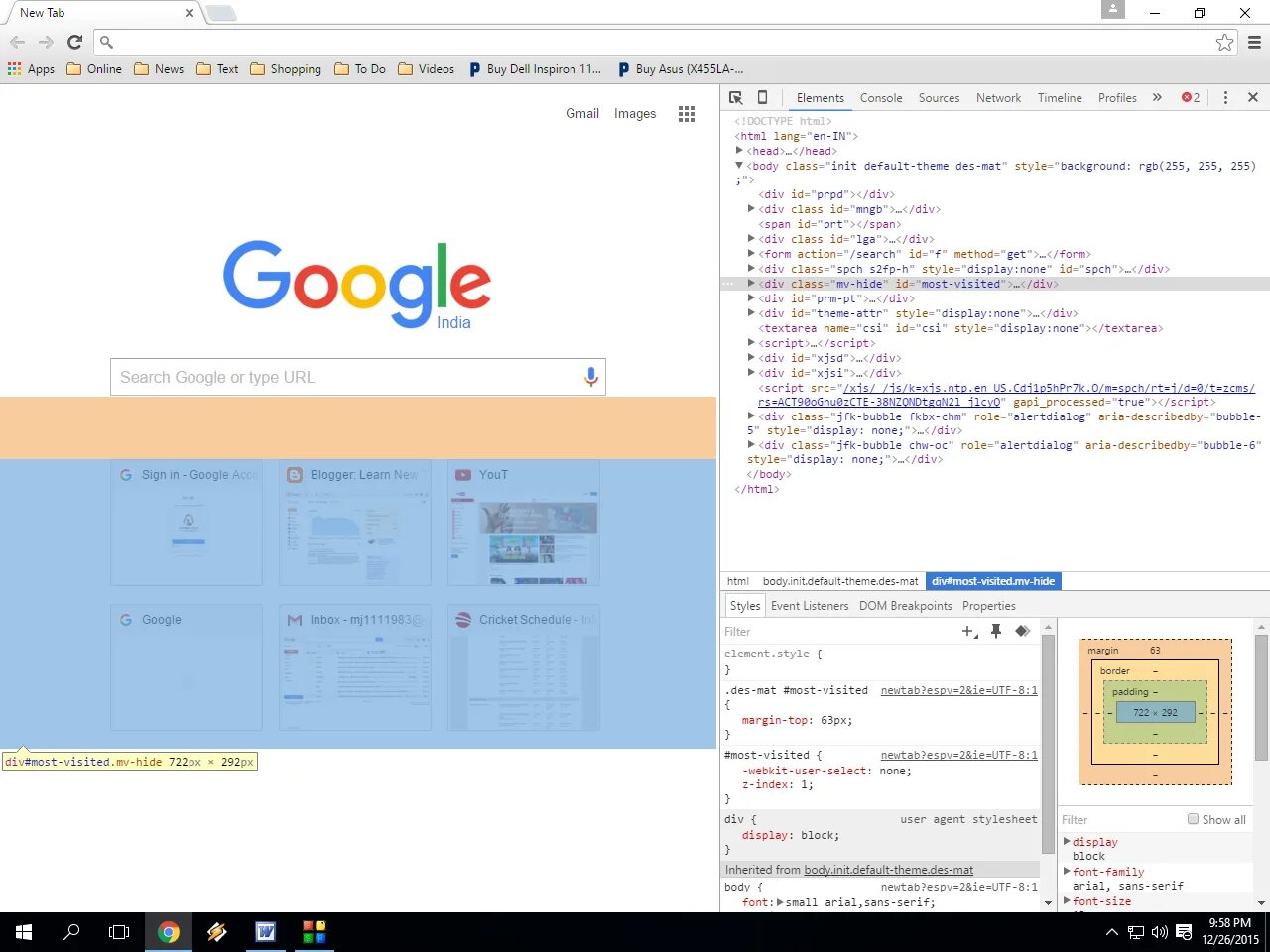This screenshot has width=1270, height=952.
Task: Open Apps shortcut in bookmarks bar
Action: coord(31,68)
